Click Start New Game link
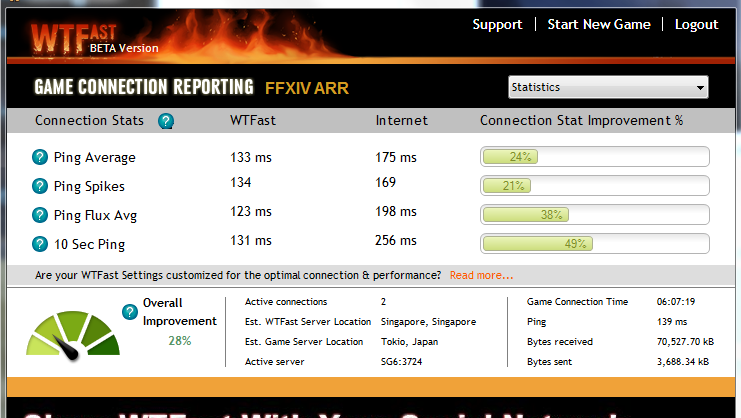 (x=599, y=25)
